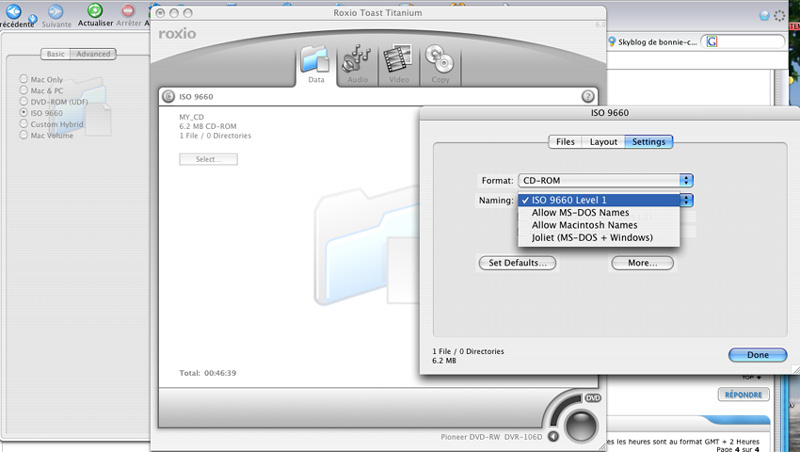Switch to the Layout tab

tap(603, 142)
